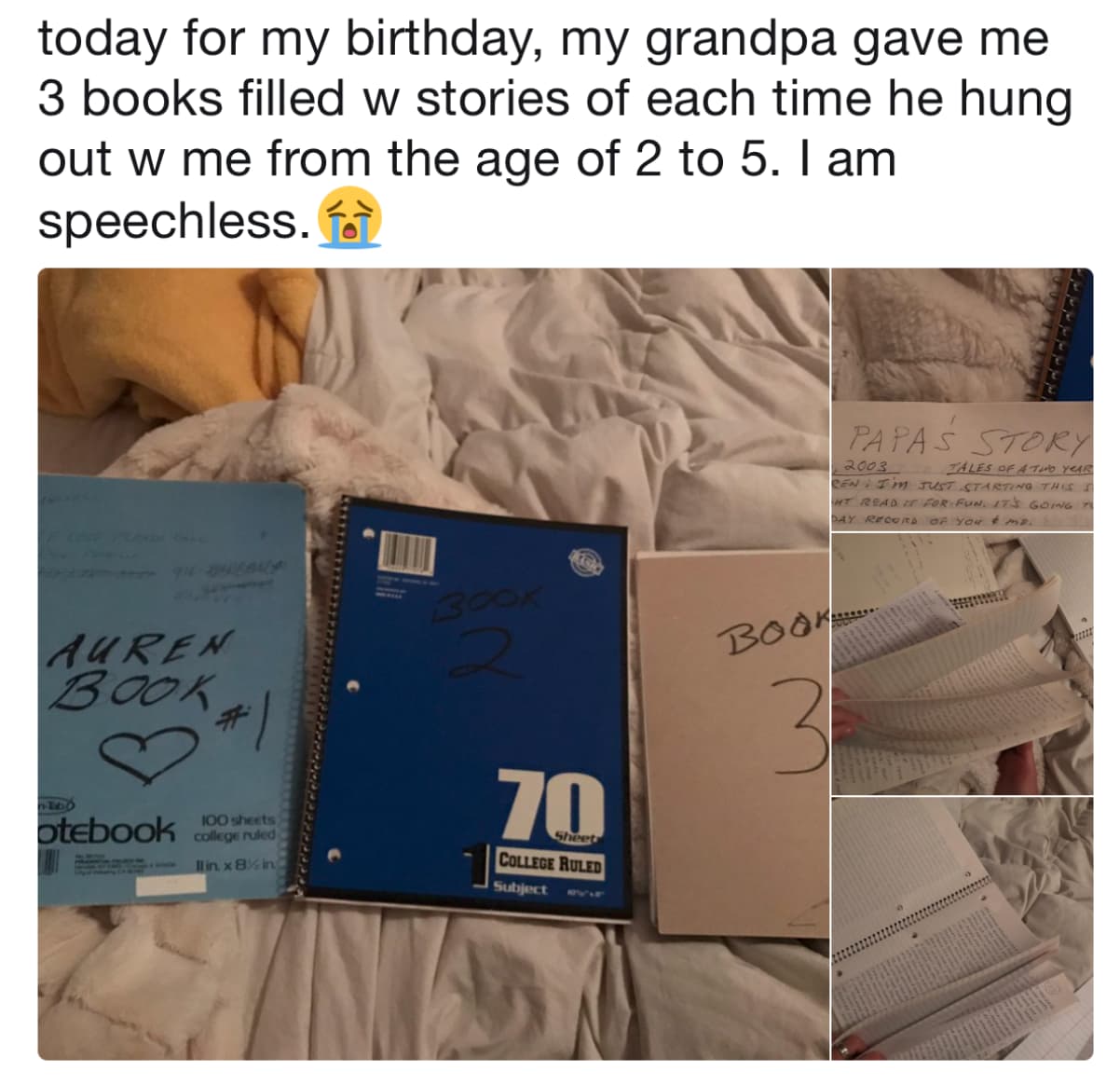Click the barcode on the blue notebook
1120x1085 pixels.
pyautogui.click(x=404, y=552)
